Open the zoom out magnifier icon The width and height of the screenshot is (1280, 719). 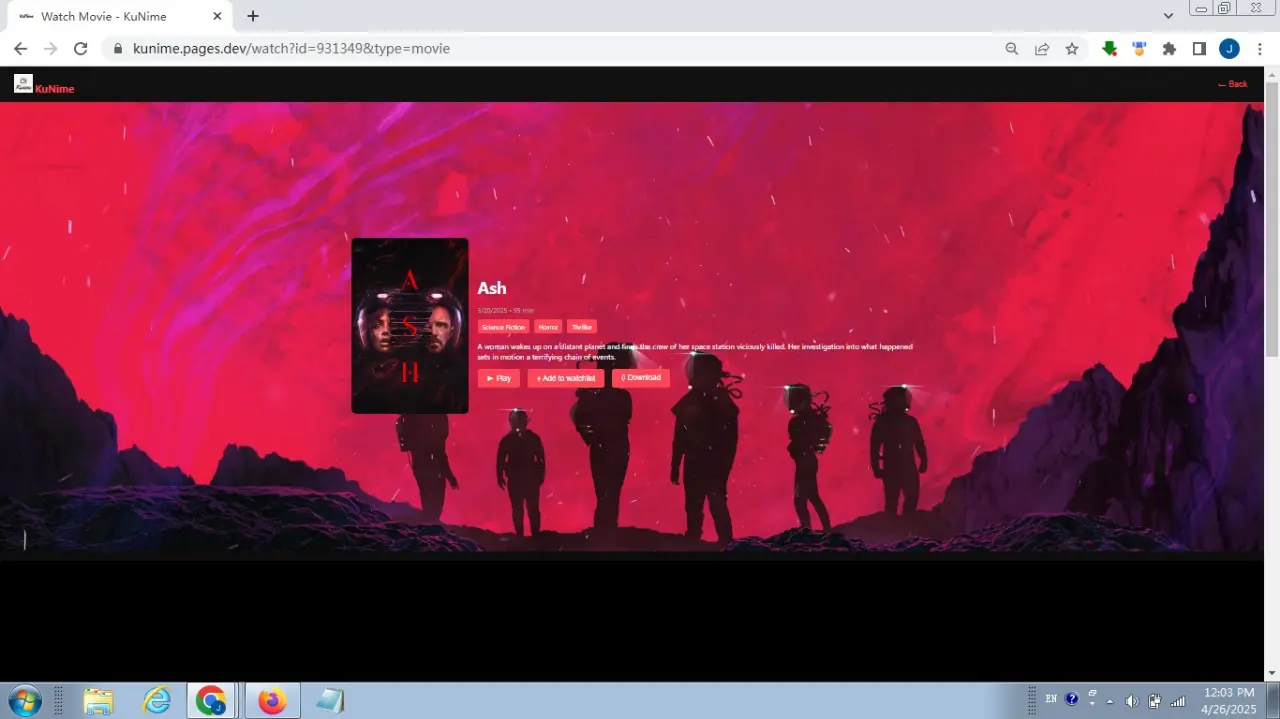coord(1012,48)
